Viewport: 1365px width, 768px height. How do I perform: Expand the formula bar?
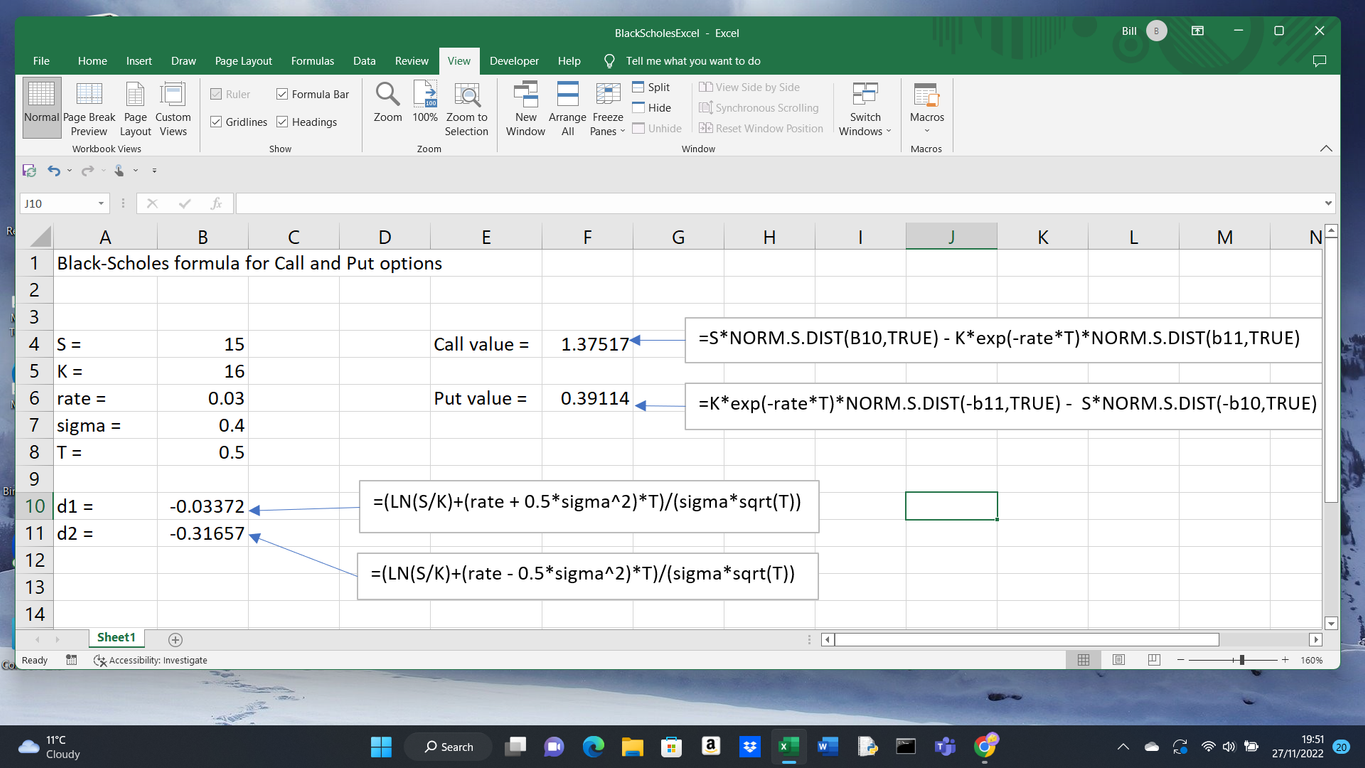pyautogui.click(x=1328, y=203)
